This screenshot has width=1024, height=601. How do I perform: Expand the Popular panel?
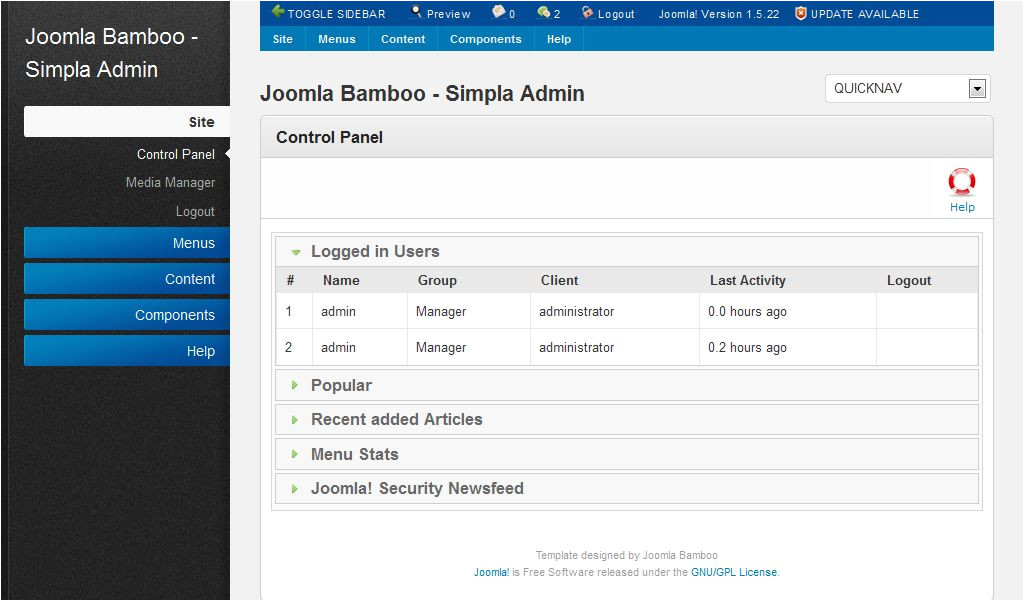click(627, 385)
